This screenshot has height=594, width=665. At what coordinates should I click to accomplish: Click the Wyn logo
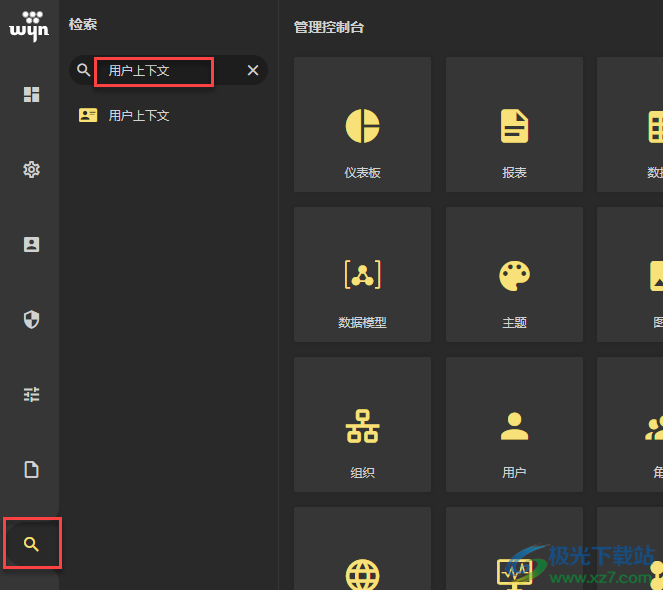[x=29, y=25]
